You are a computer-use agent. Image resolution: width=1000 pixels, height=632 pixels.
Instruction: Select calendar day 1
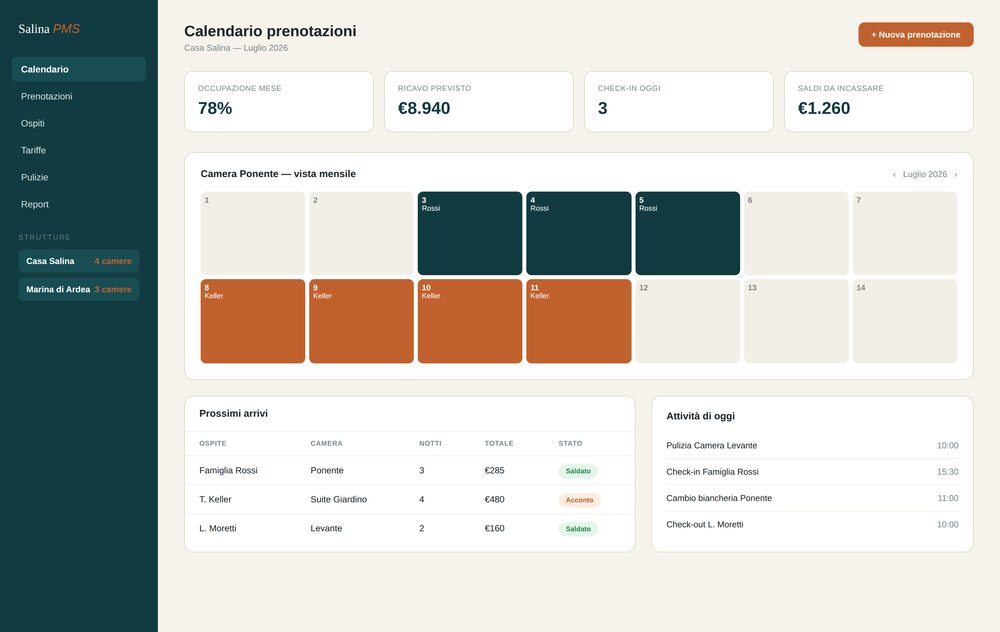pyautogui.click(x=253, y=233)
